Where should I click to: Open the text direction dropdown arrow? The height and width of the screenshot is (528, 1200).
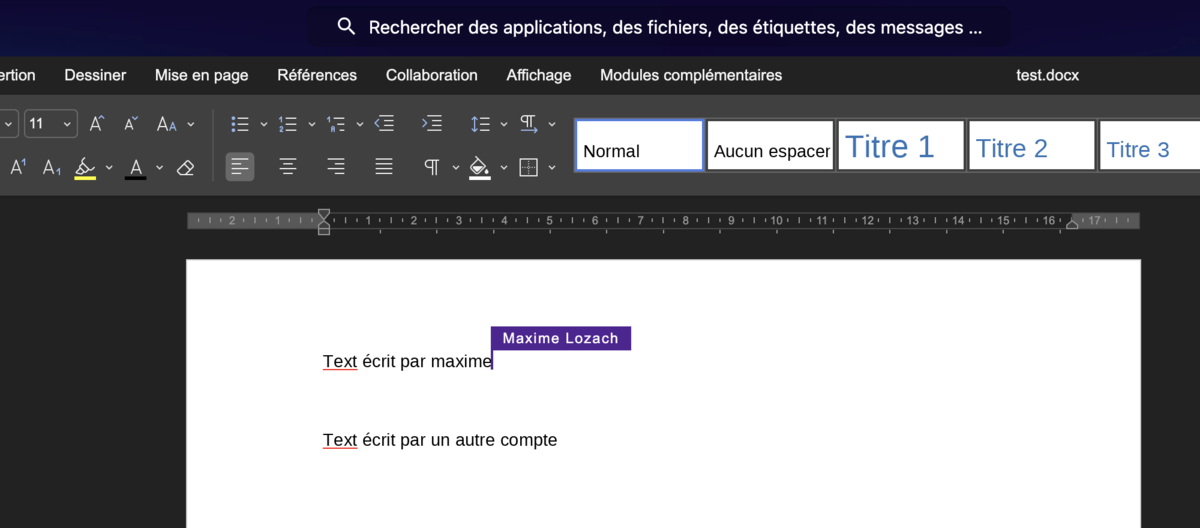tap(552, 124)
